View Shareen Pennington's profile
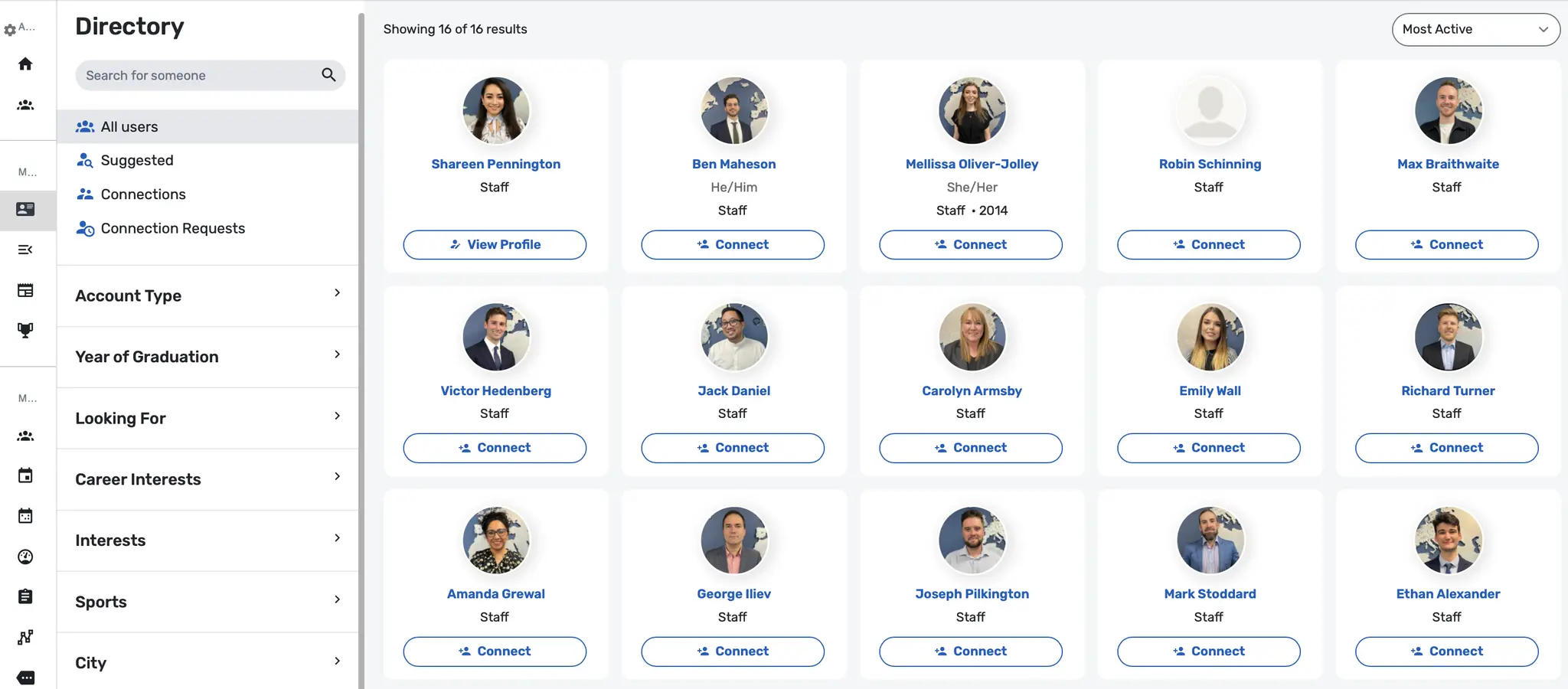Image resolution: width=1568 pixels, height=689 pixels. (x=495, y=244)
